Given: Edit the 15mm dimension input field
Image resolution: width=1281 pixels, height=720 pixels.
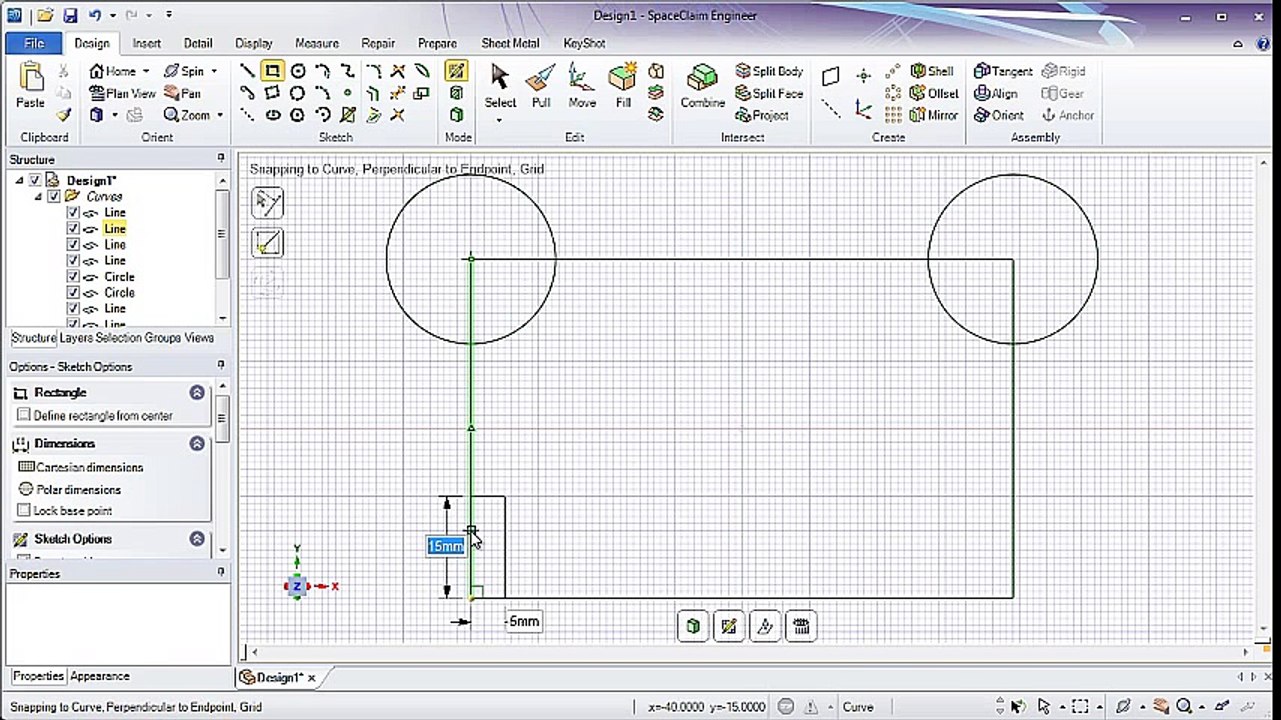Looking at the screenshot, I should (445, 546).
